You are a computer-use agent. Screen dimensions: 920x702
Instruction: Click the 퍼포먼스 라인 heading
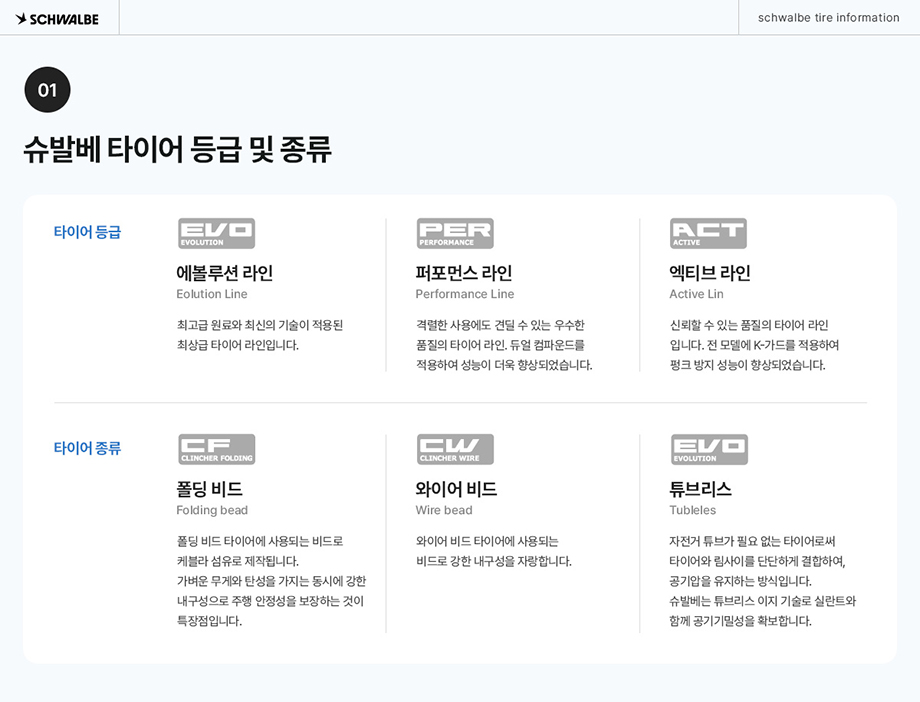point(464,273)
